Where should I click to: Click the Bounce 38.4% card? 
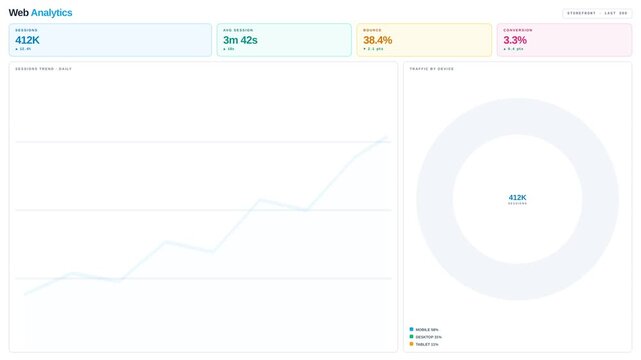pyautogui.click(x=424, y=40)
